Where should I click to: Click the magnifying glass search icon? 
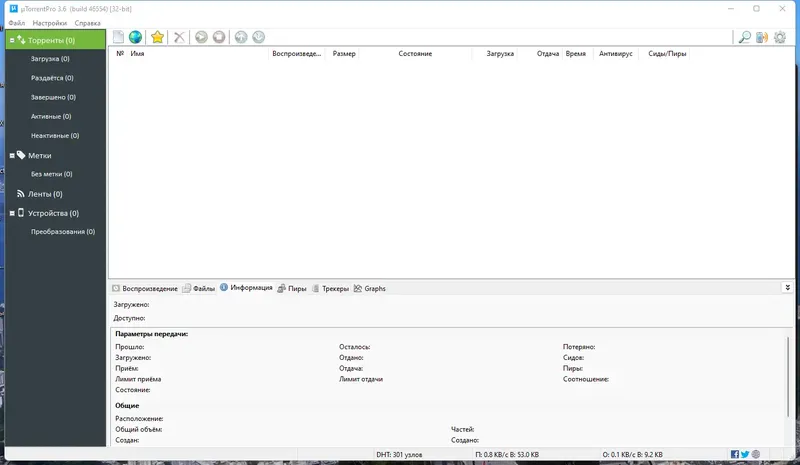[745, 37]
